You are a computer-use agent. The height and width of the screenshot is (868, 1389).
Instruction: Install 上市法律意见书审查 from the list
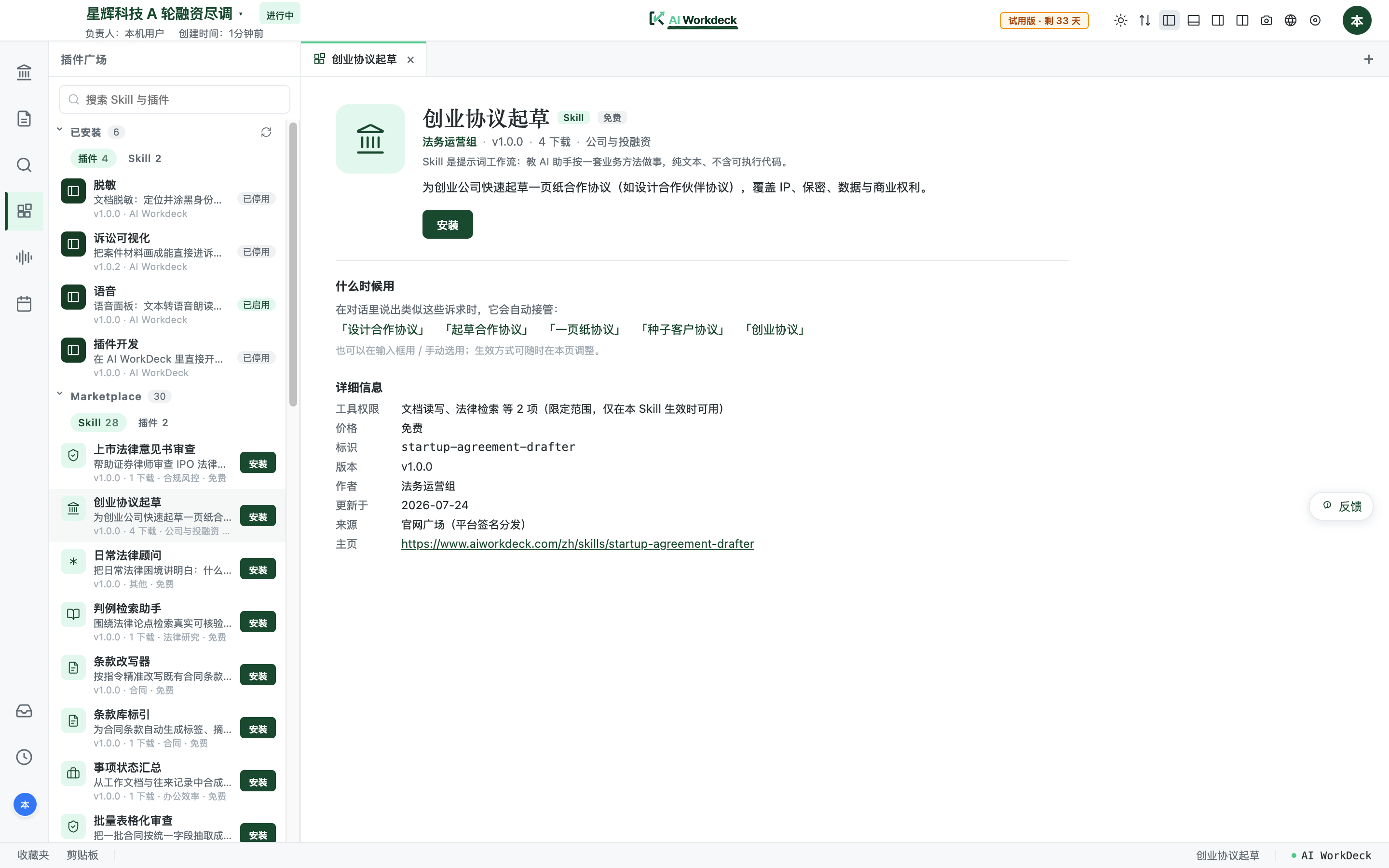pyautogui.click(x=258, y=463)
